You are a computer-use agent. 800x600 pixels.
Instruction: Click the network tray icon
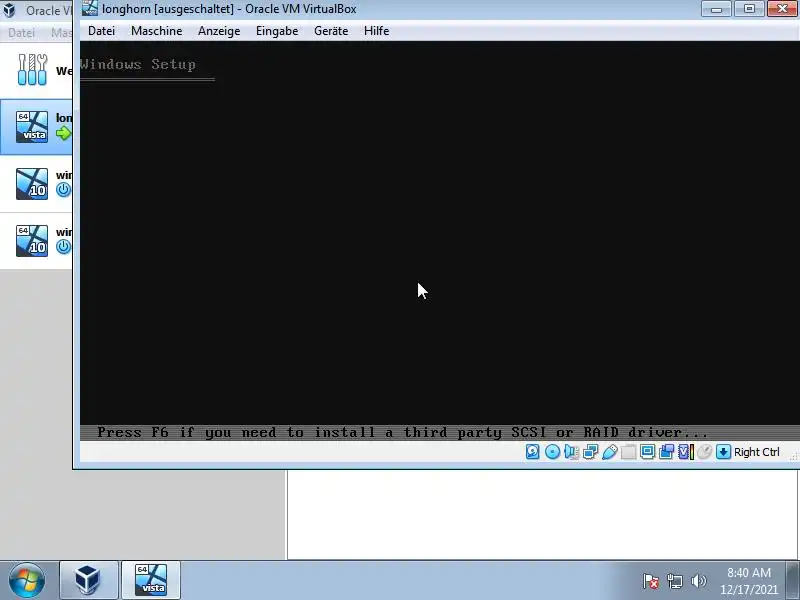click(x=674, y=581)
